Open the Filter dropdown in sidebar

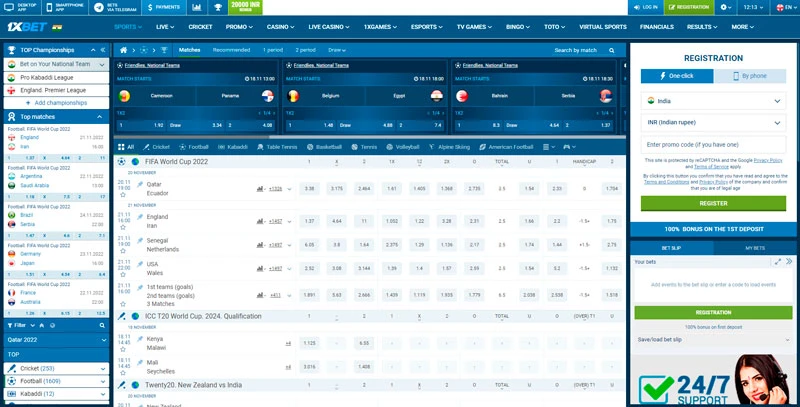(21, 325)
